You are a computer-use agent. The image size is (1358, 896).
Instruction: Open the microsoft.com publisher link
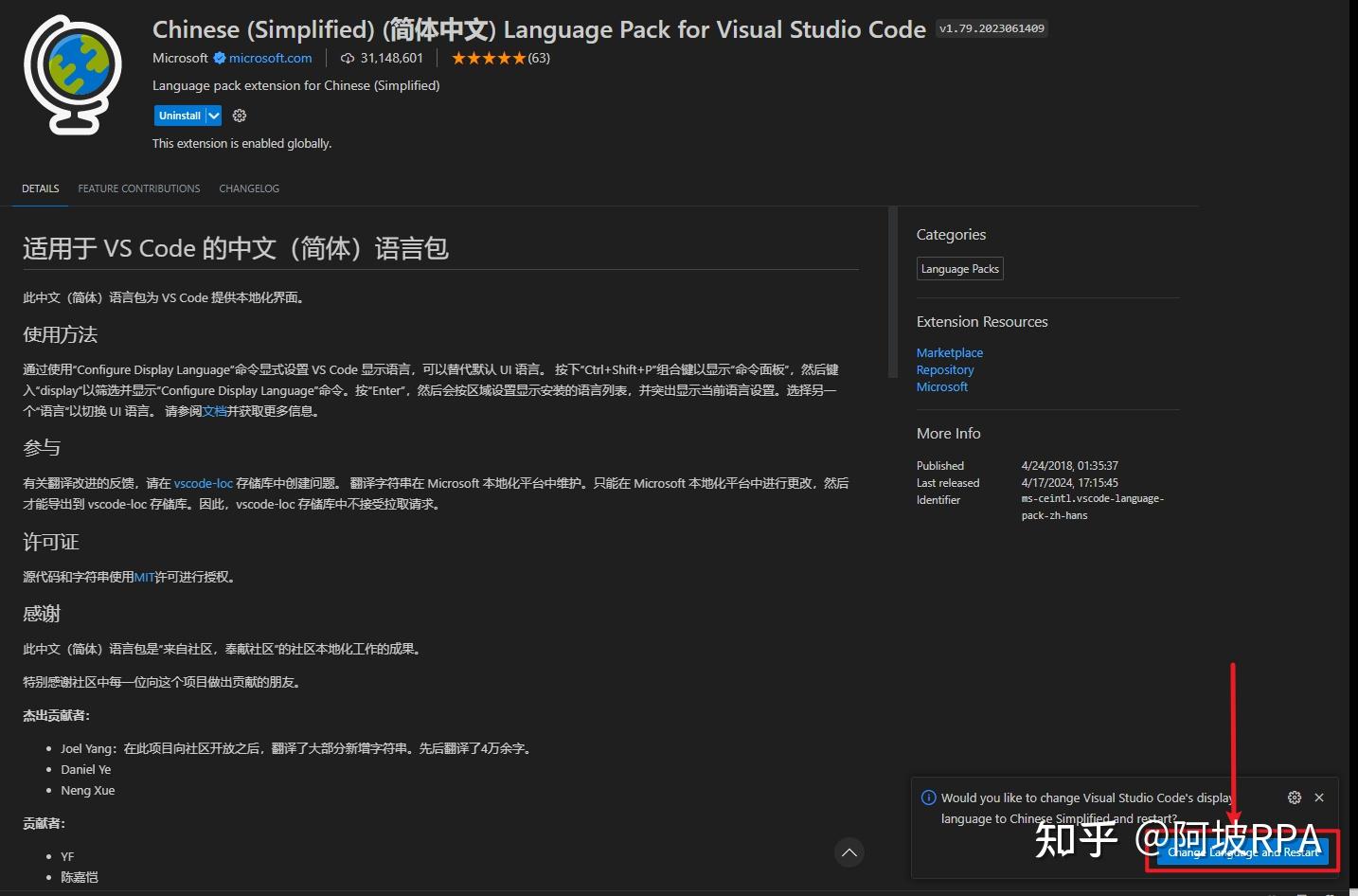[x=272, y=58]
